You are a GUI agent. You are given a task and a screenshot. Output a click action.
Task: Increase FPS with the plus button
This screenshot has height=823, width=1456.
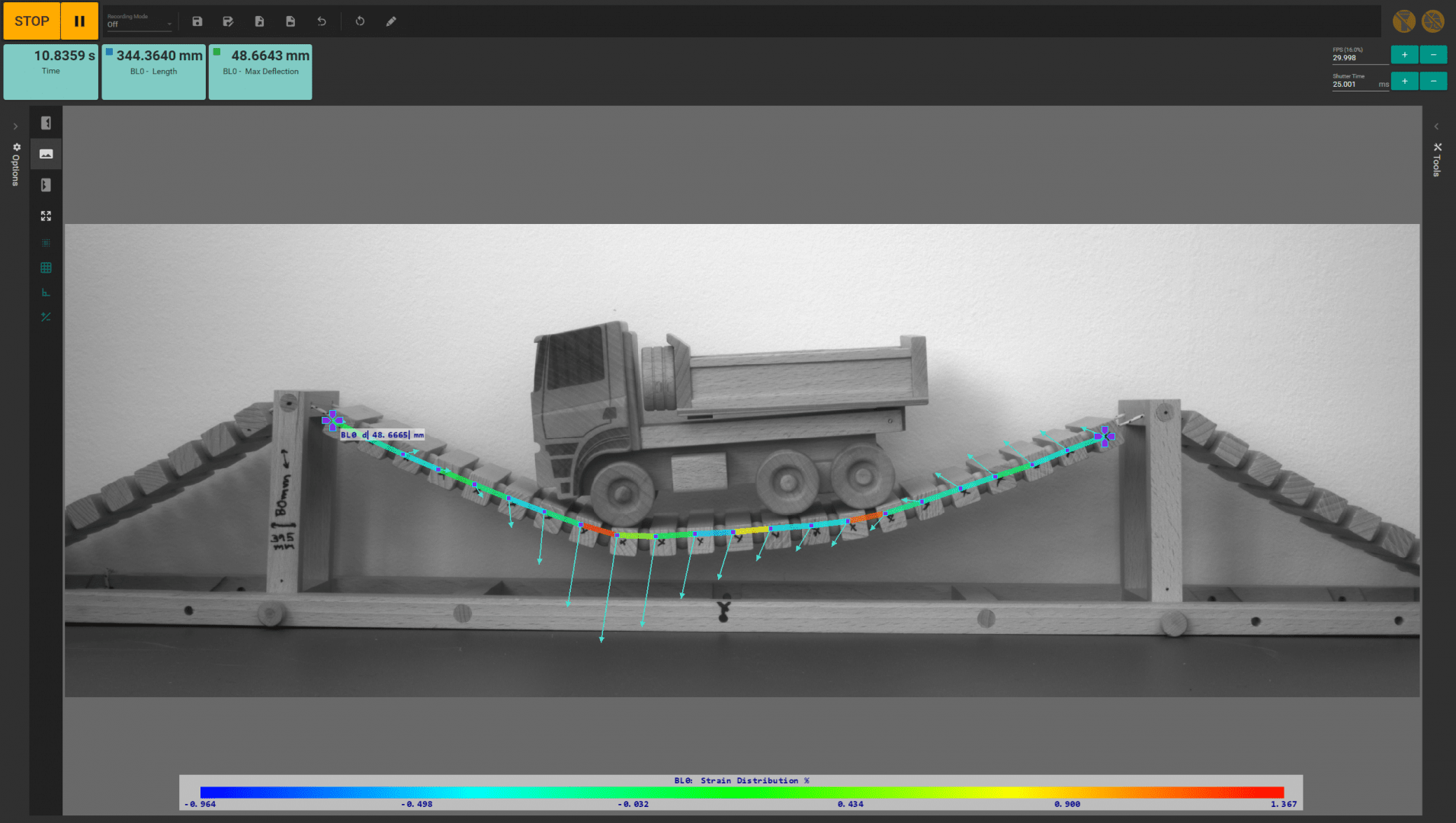click(x=1404, y=55)
